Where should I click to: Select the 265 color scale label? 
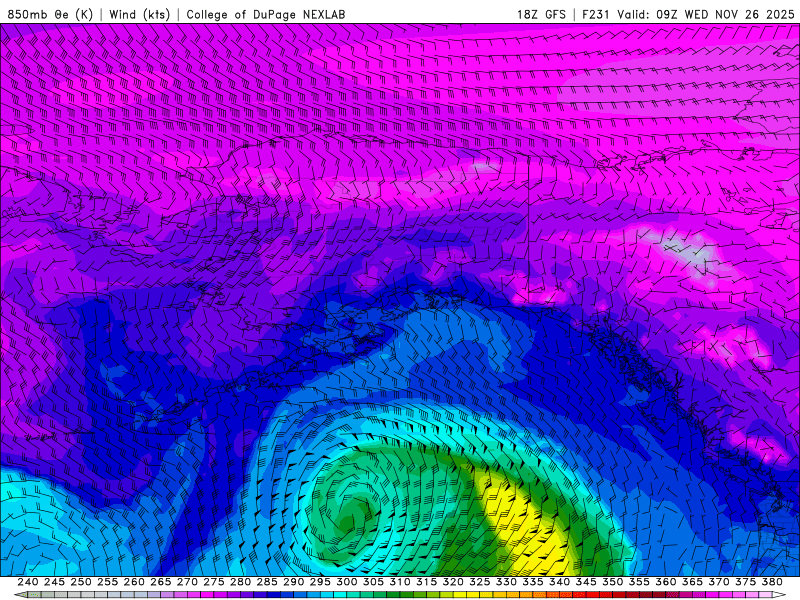tap(161, 582)
